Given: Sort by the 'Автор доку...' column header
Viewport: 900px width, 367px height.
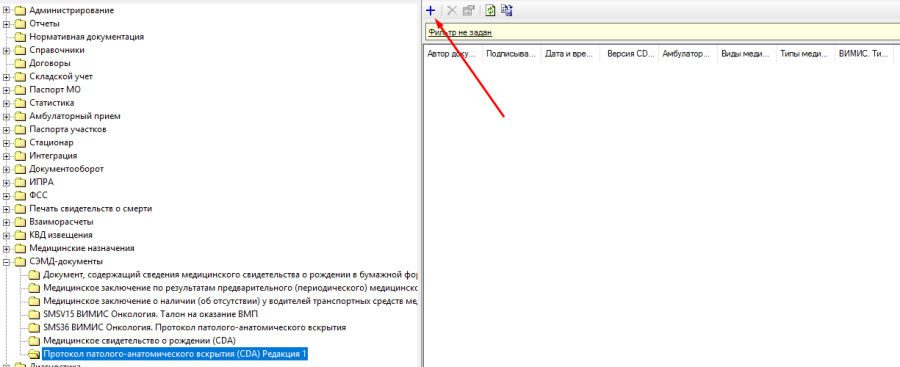Looking at the screenshot, I should 452,53.
